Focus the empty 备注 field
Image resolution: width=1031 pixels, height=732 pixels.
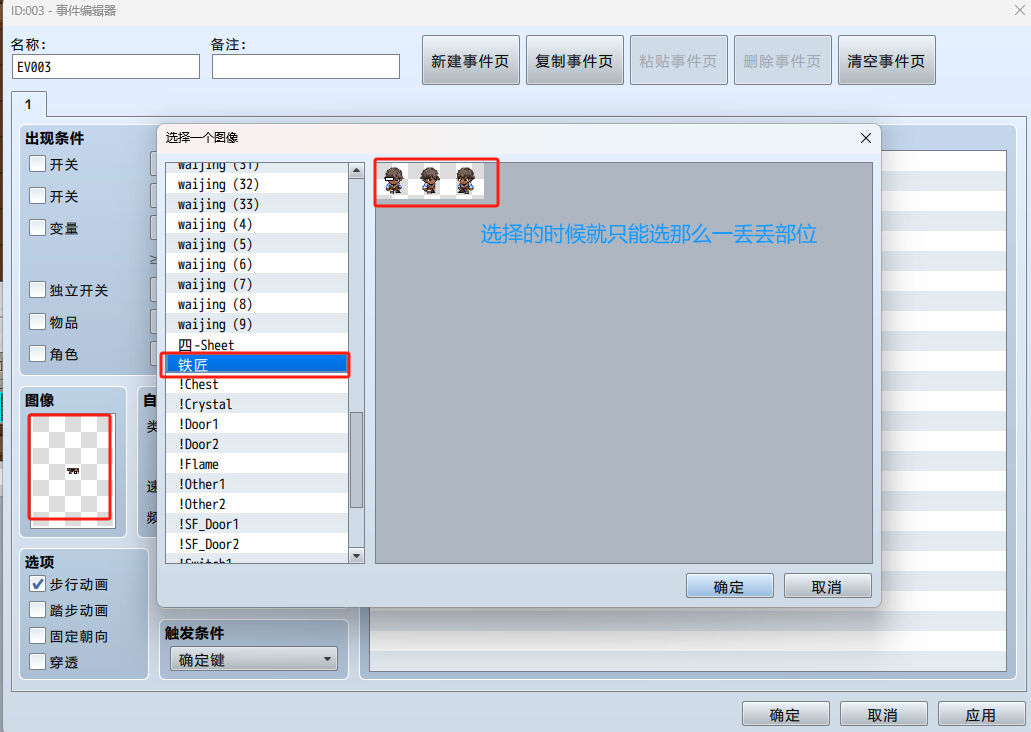pos(306,67)
